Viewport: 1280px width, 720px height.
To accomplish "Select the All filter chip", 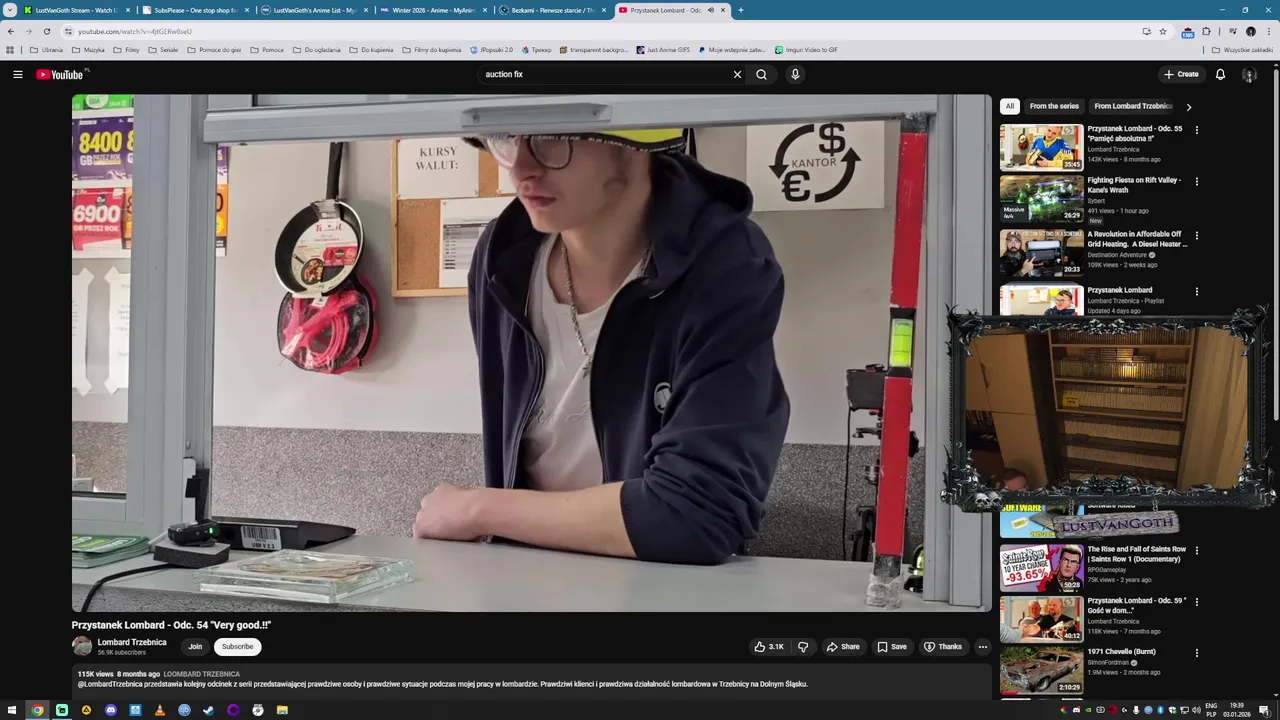I will [x=1010, y=106].
